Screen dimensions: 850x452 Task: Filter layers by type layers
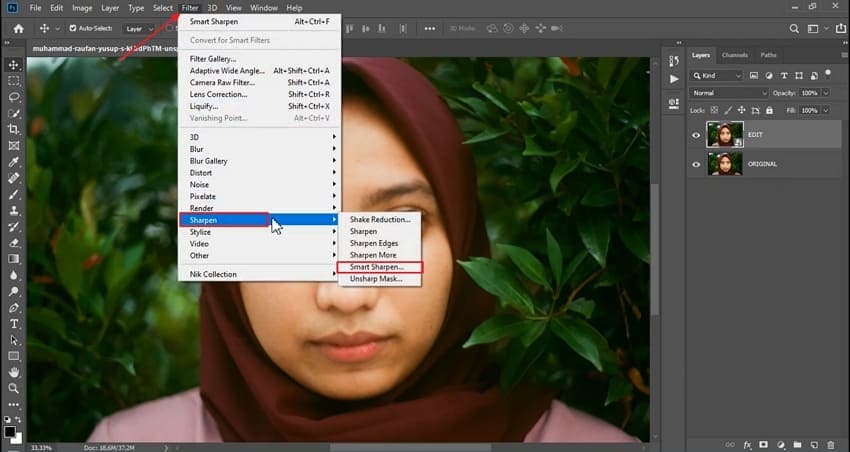pos(784,76)
